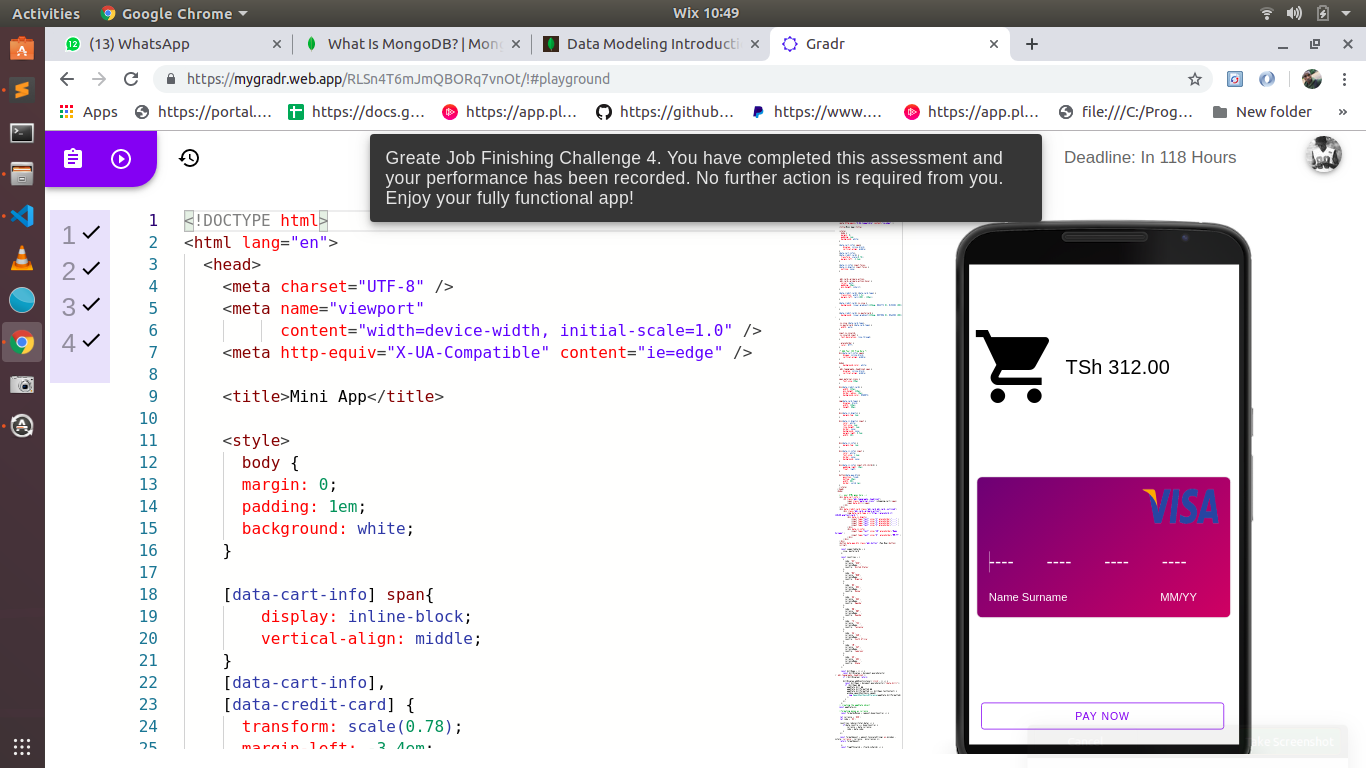Click the shopping cart icon in preview

point(1012,367)
